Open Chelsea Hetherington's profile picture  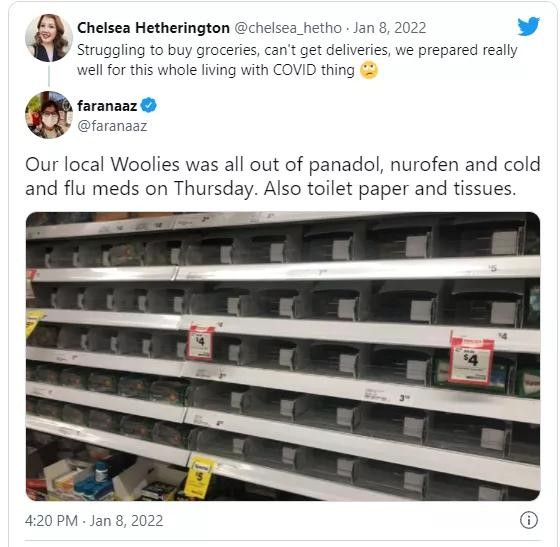pos(49,38)
